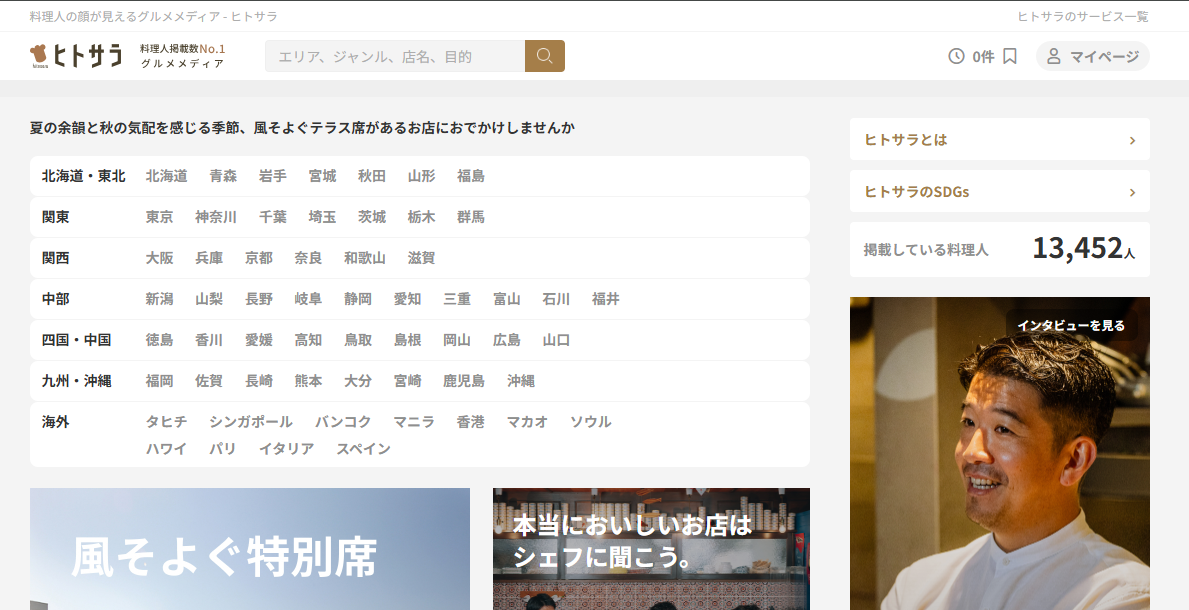Click the Hitosara logo icon

coord(40,56)
